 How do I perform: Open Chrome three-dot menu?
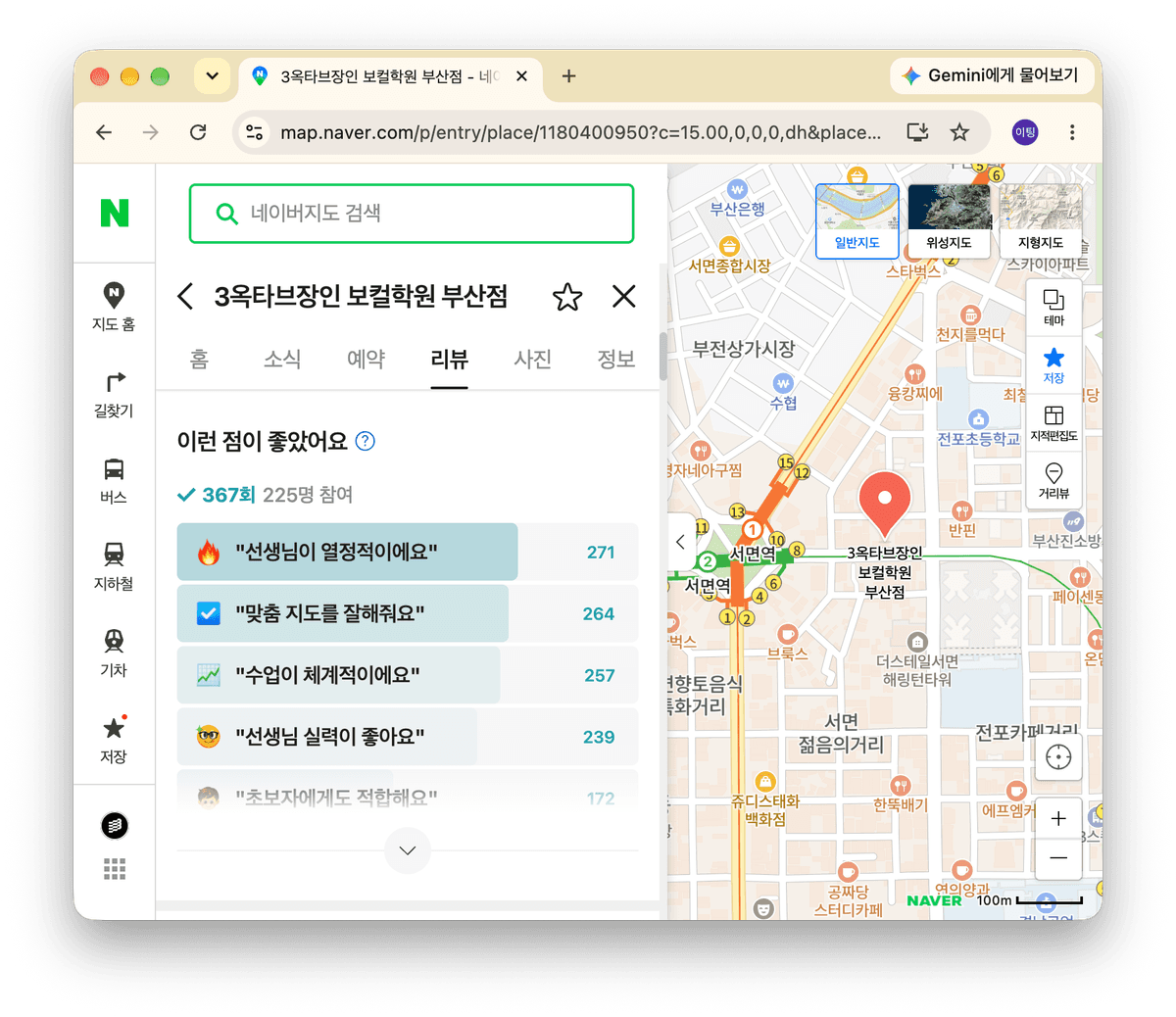1072,132
